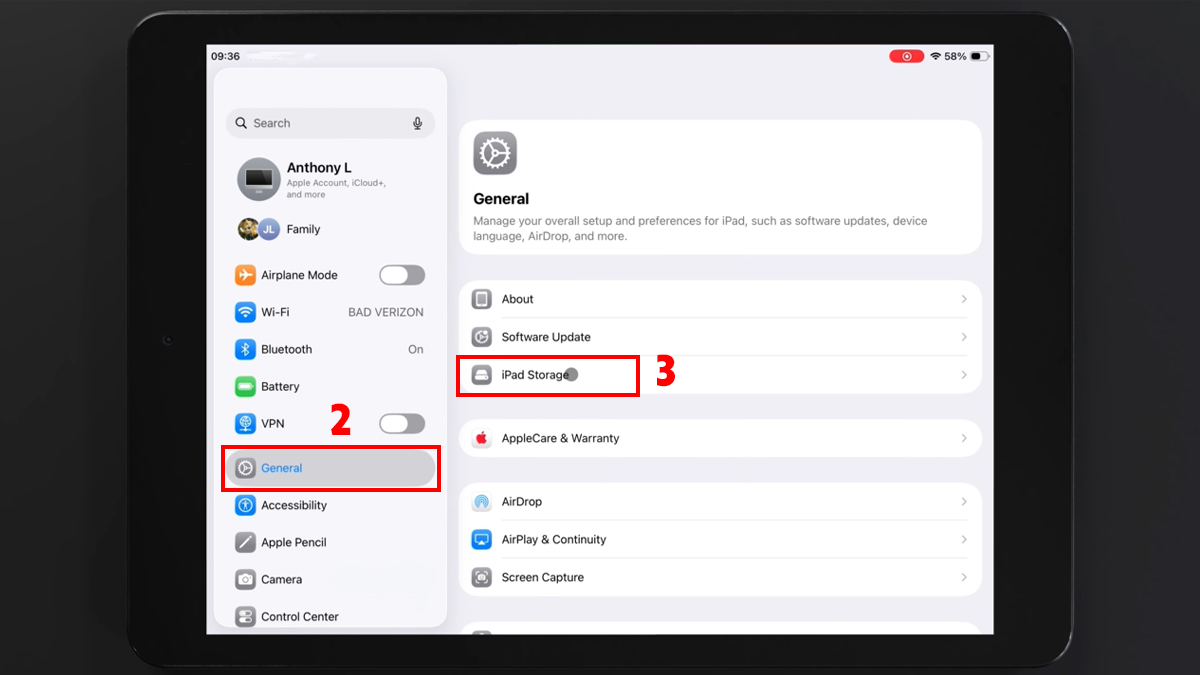The image size is (1200, 675).
Task: Tap the 09:36 clock in status bar
Action: [226, 56]
